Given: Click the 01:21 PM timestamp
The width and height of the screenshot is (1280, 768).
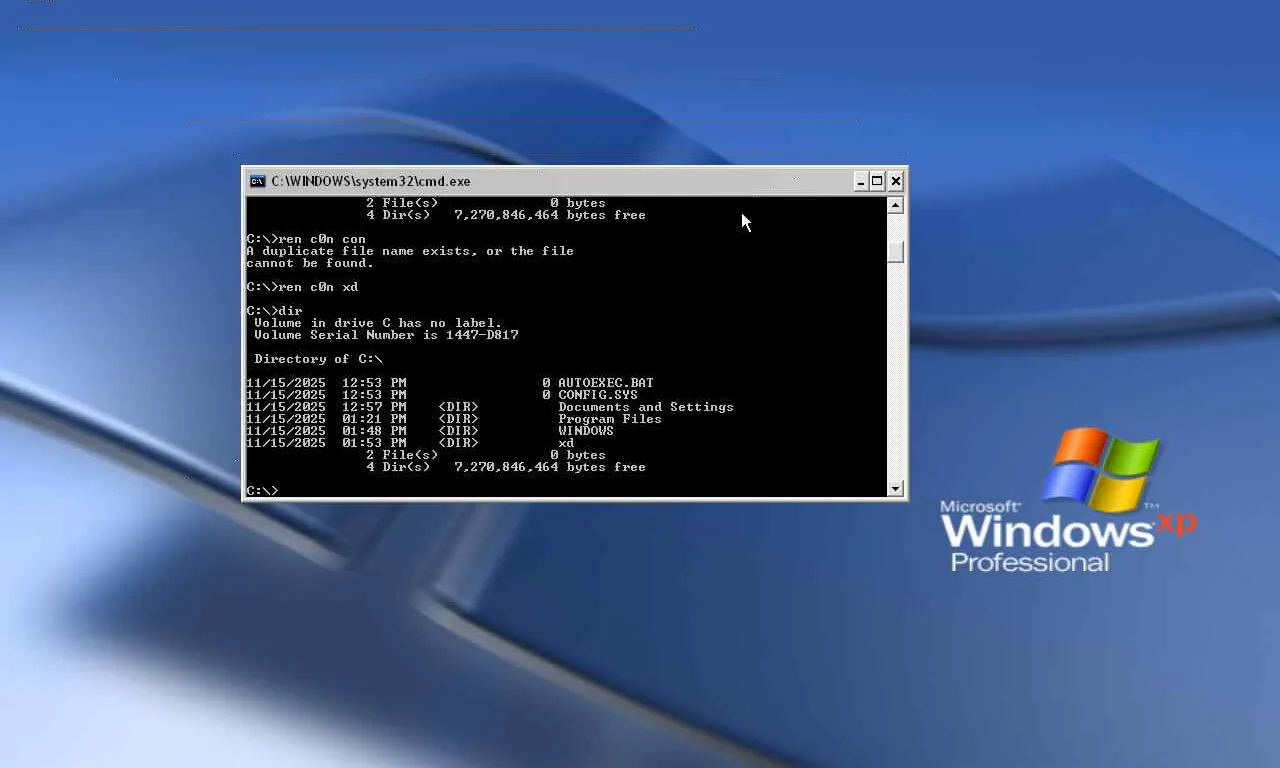Looking at the screenshot, I should [374, 419].
